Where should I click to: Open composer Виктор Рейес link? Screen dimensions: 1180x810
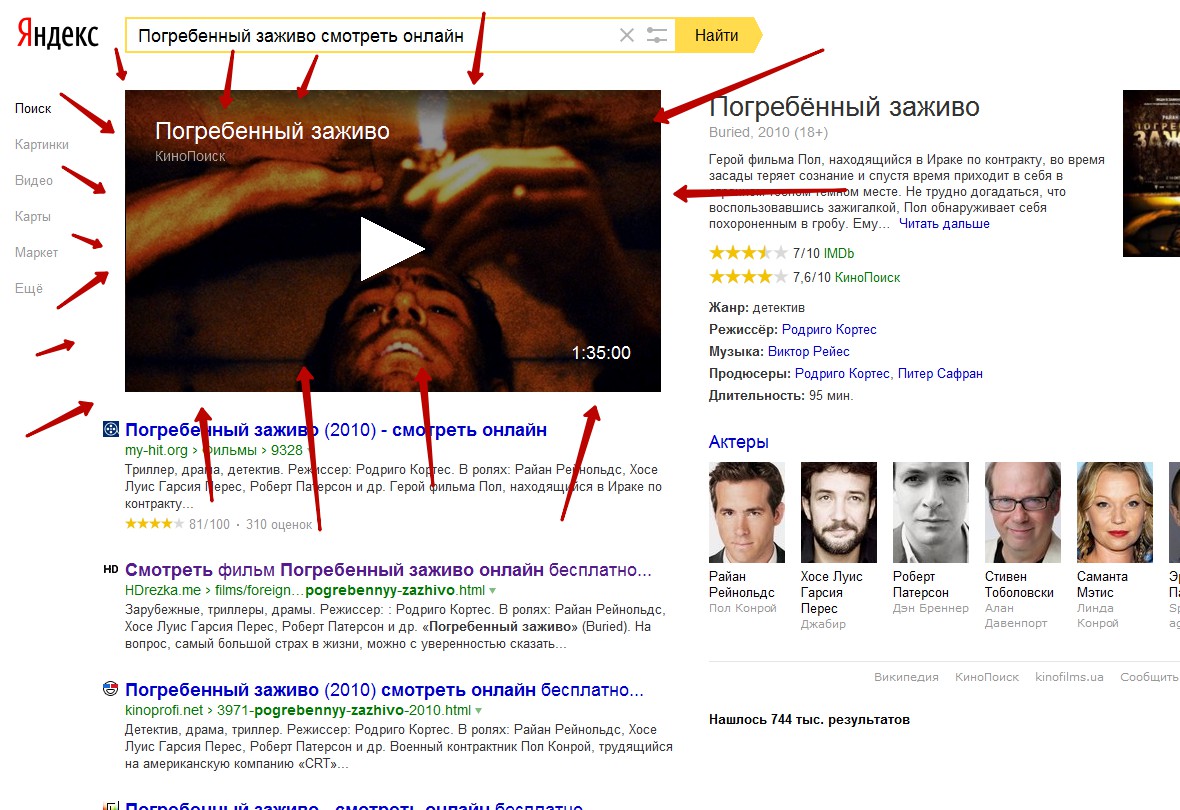click(x=808, y=352)
